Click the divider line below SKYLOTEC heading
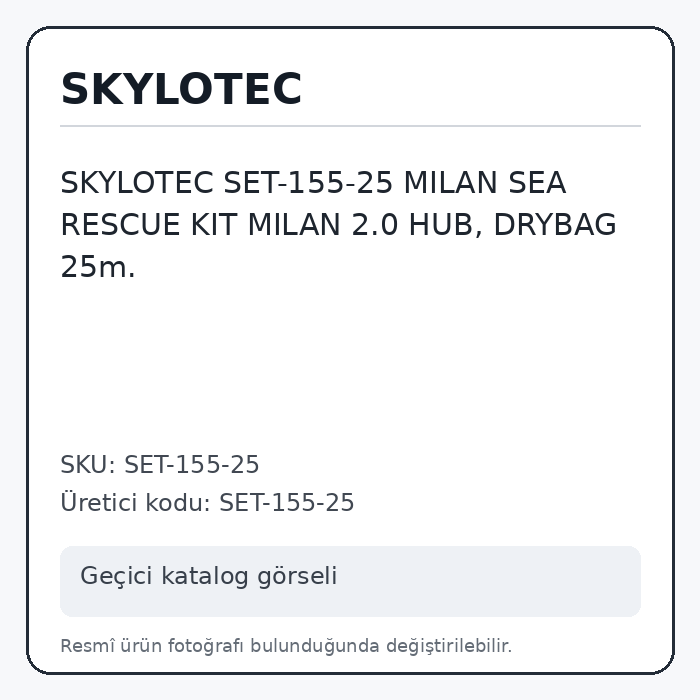The width and height of the screenshot is (700, 700). [x=350, y=126]
